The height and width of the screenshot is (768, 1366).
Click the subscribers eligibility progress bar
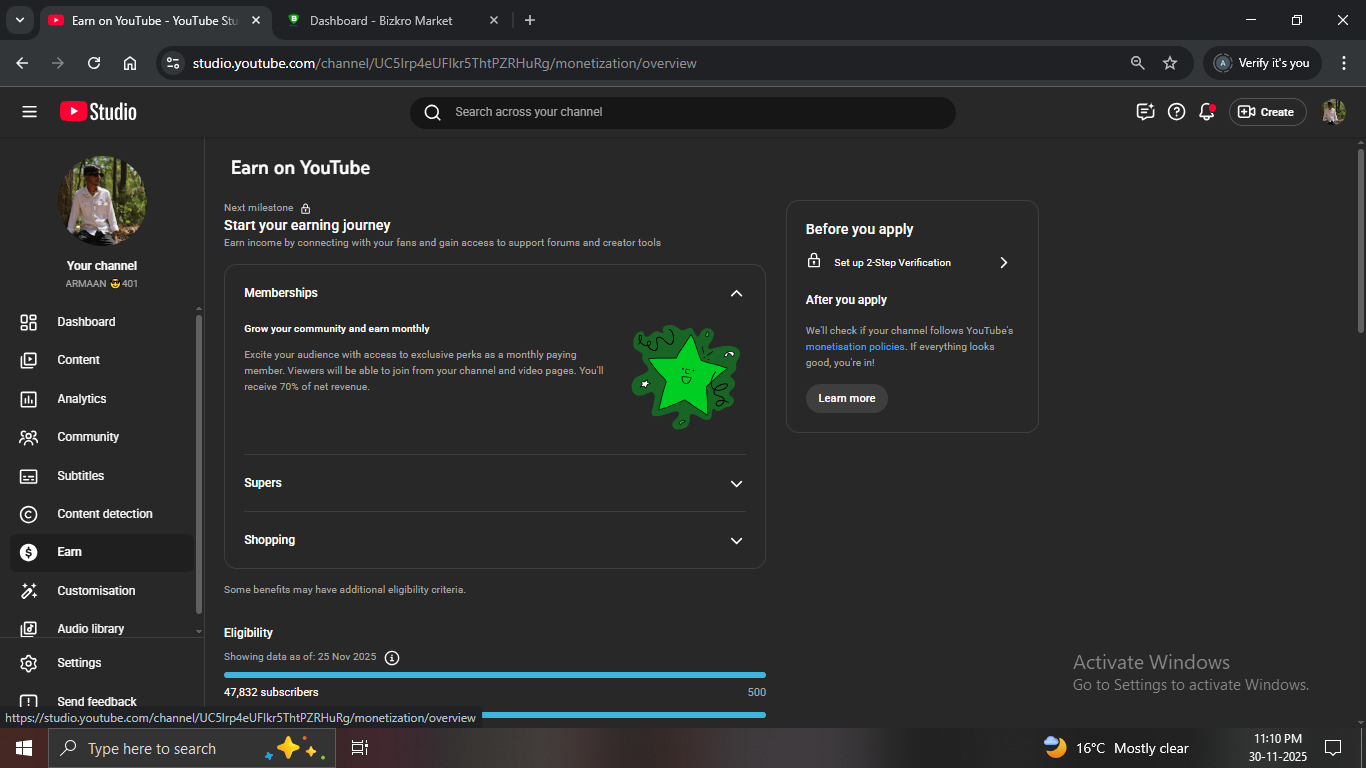click(x=495, y=675)
